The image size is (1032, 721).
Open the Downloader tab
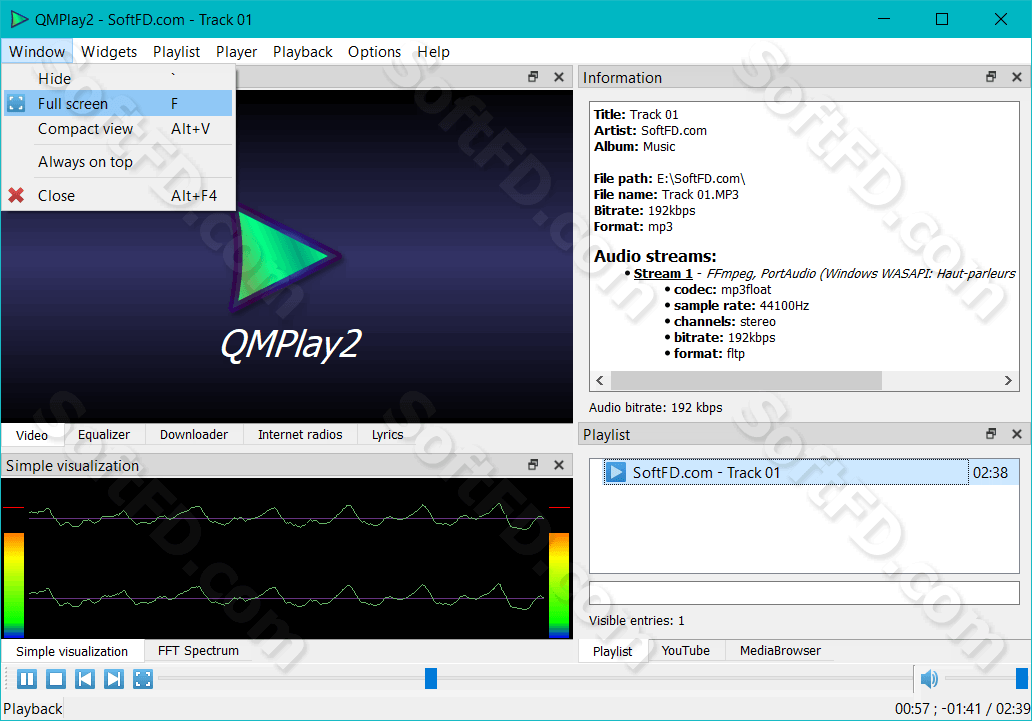tap(194, 435)
